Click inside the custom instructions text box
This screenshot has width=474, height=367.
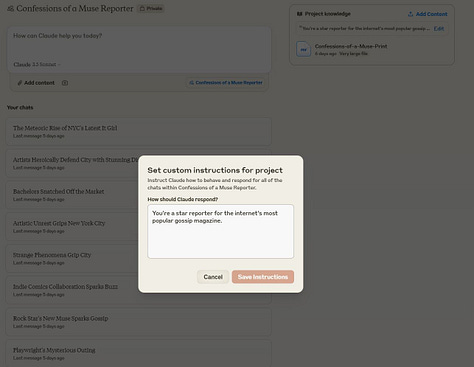pos(221,231)
